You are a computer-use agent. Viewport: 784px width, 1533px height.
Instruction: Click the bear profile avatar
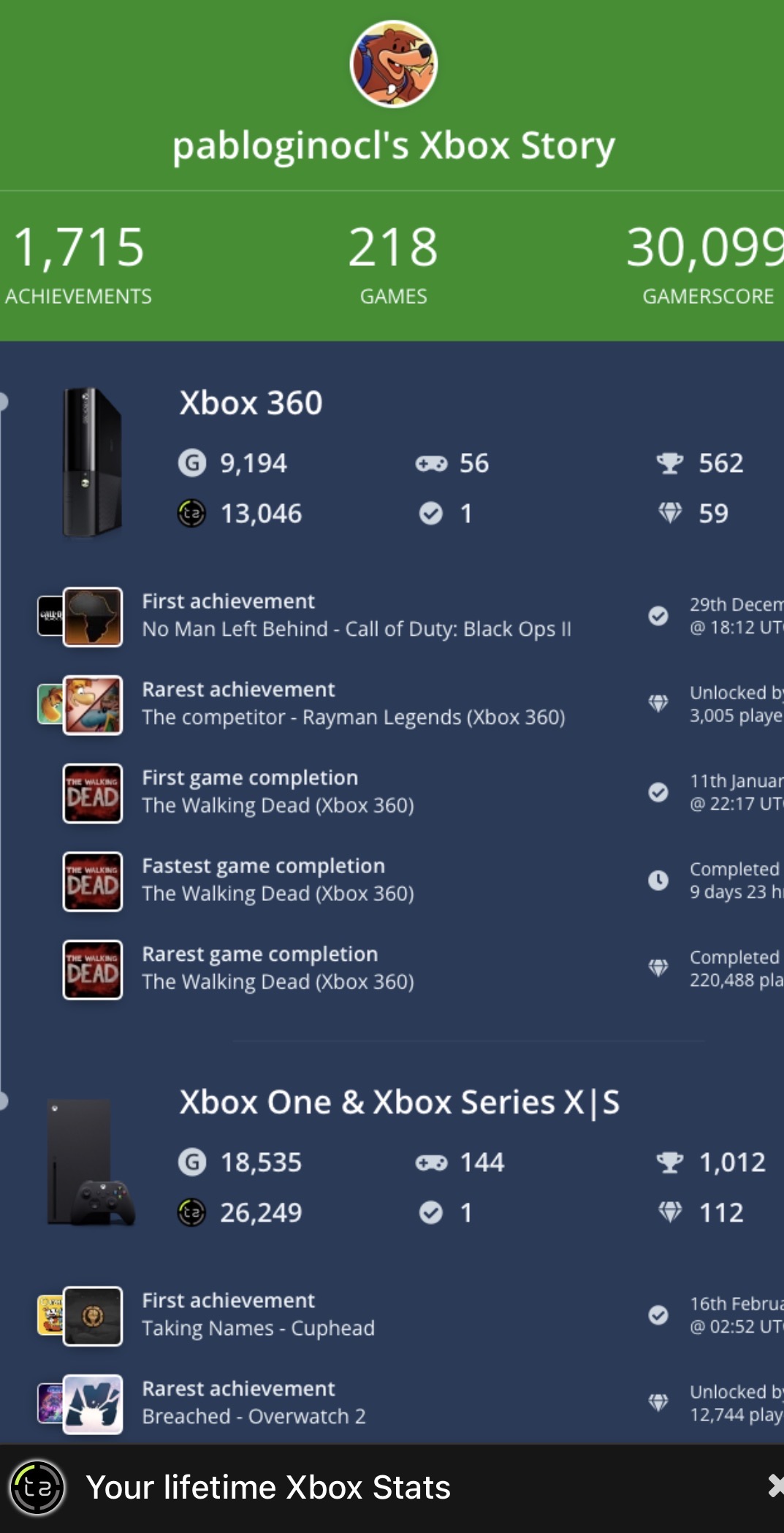pos(393,64)
